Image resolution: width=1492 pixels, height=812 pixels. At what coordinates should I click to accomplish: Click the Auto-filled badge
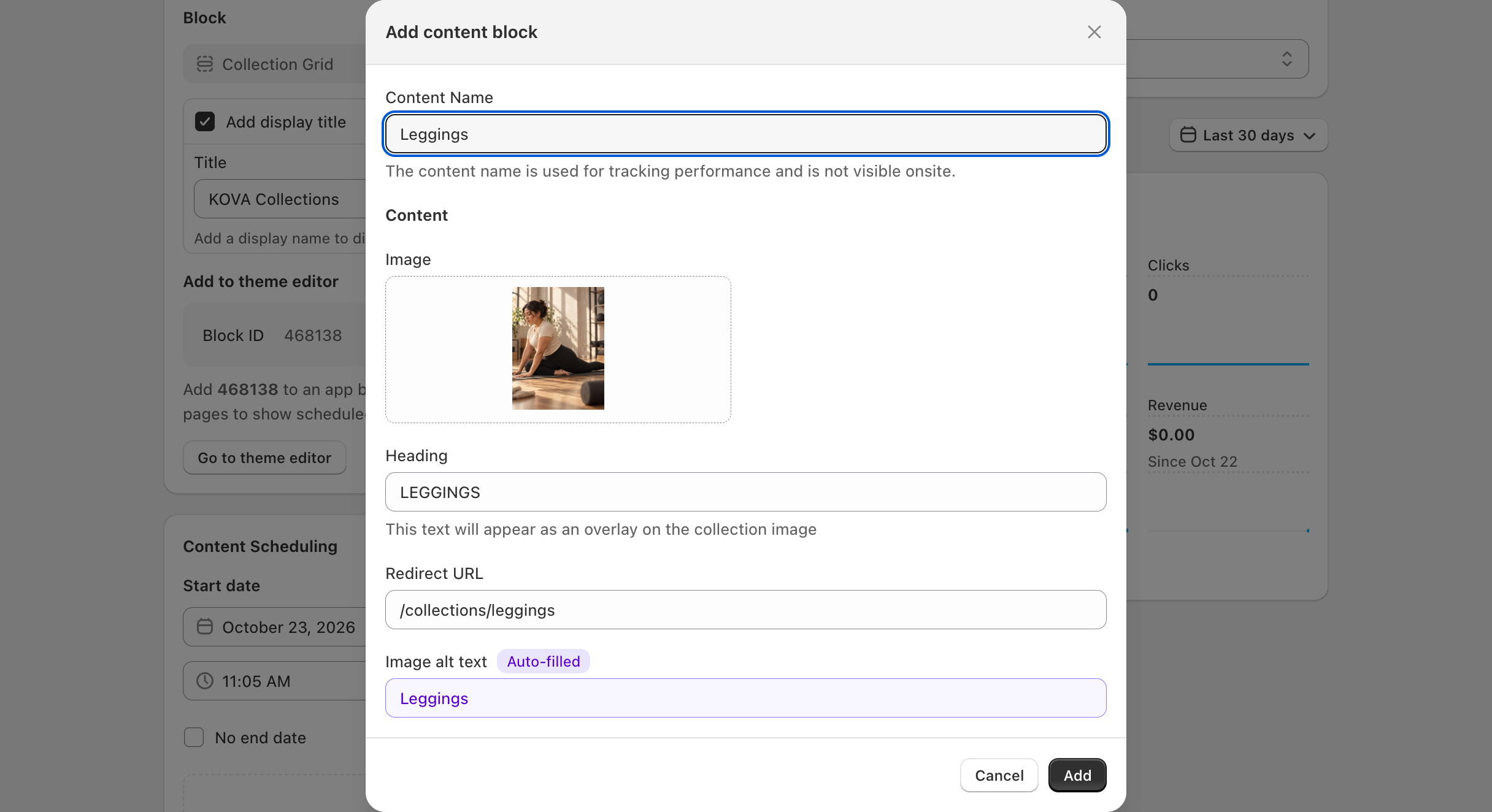[544, 661]
